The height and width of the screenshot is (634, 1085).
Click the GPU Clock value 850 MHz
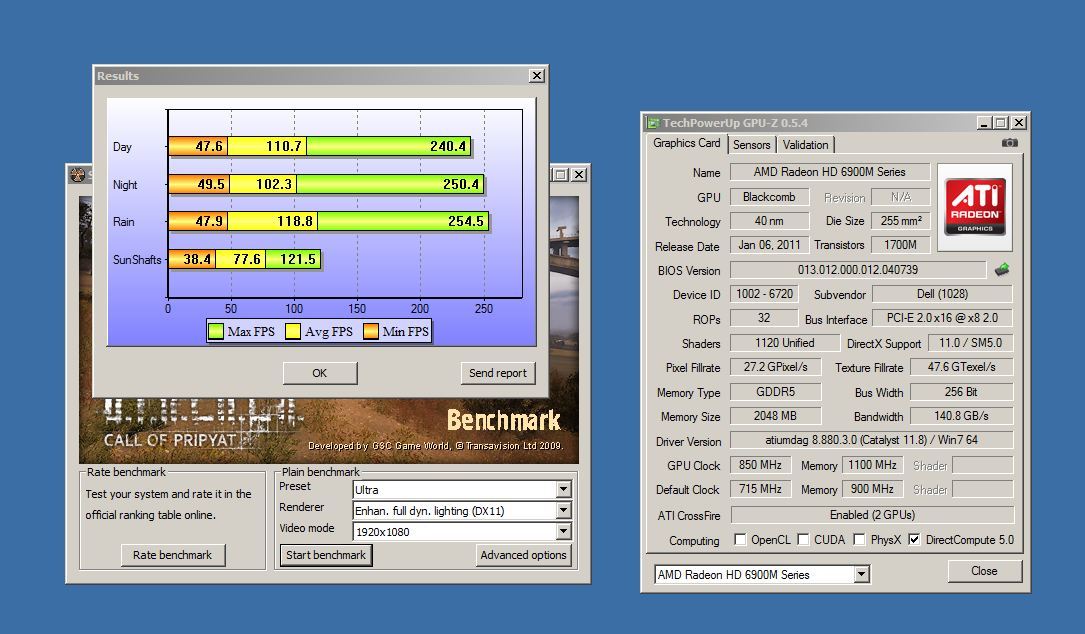click(x=760, y=465)
